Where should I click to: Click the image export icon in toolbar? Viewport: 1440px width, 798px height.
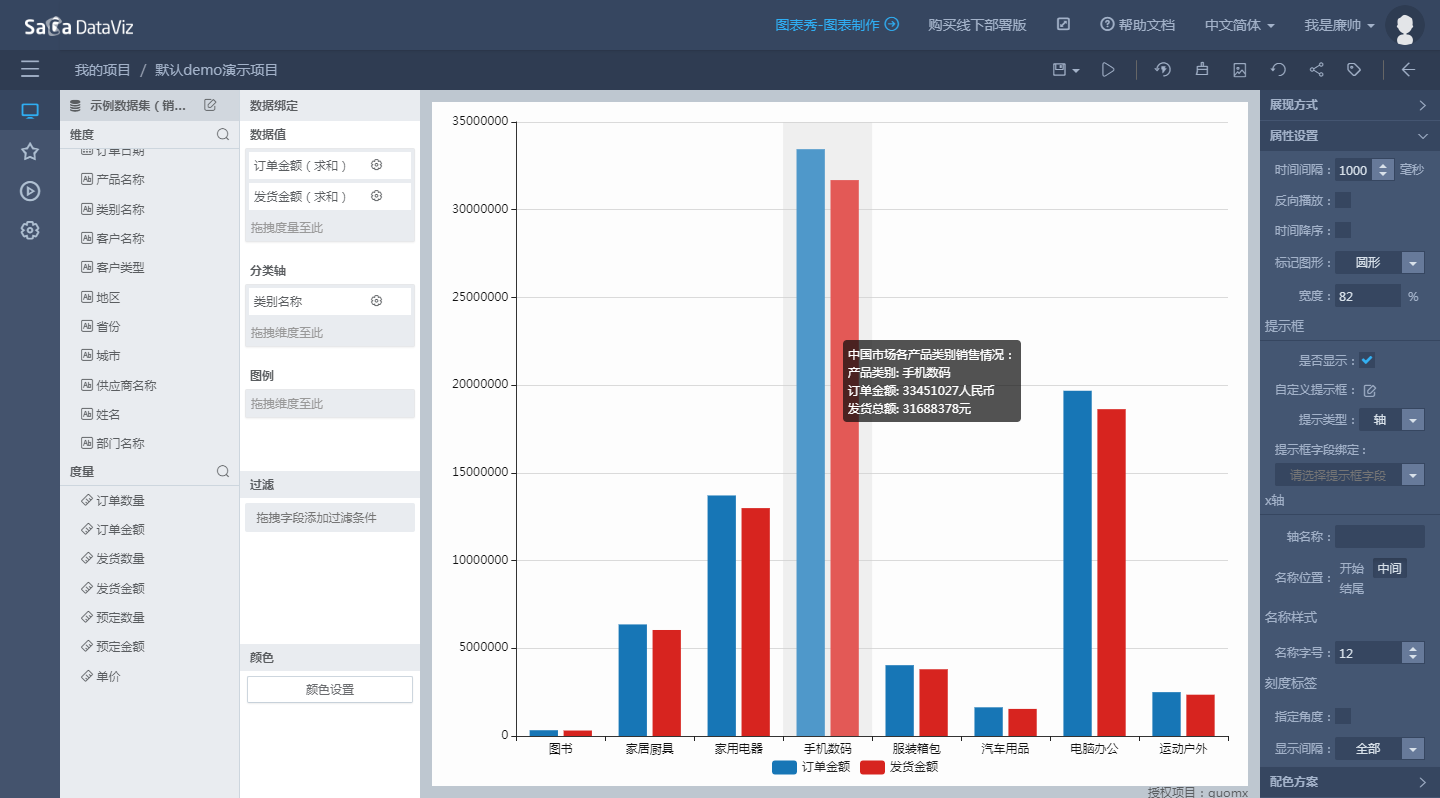(1240, 70)
